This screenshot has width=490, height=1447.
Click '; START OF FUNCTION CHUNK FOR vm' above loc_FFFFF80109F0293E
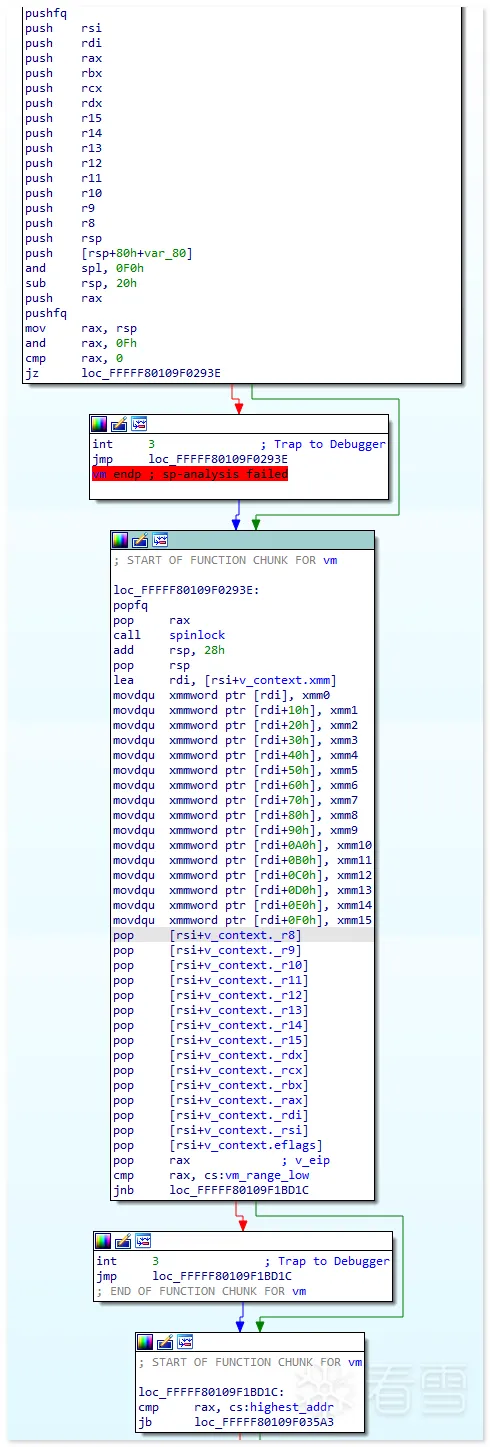(x=225, y=560)
